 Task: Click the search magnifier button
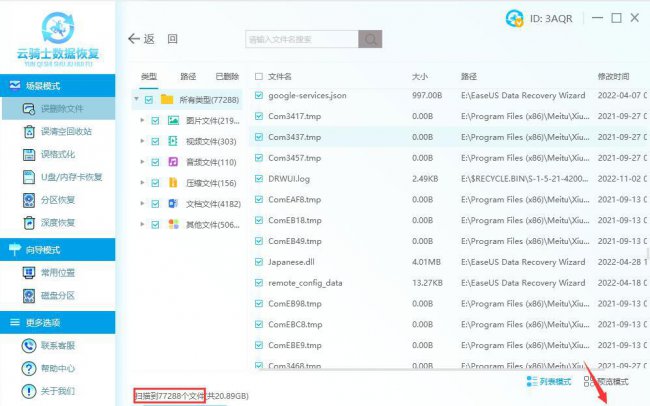(370, 39)
